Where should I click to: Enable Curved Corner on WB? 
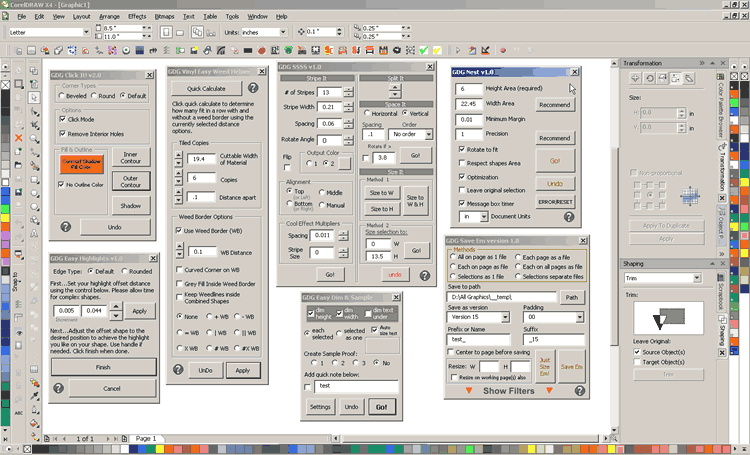[179, 270]
